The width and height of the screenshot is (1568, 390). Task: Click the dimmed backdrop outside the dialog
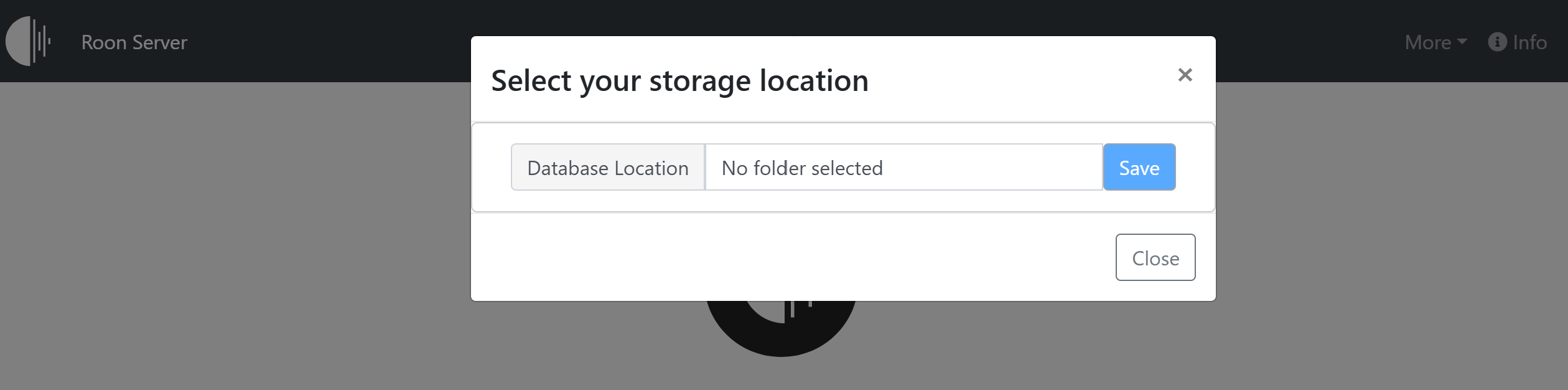click(236, 237)
